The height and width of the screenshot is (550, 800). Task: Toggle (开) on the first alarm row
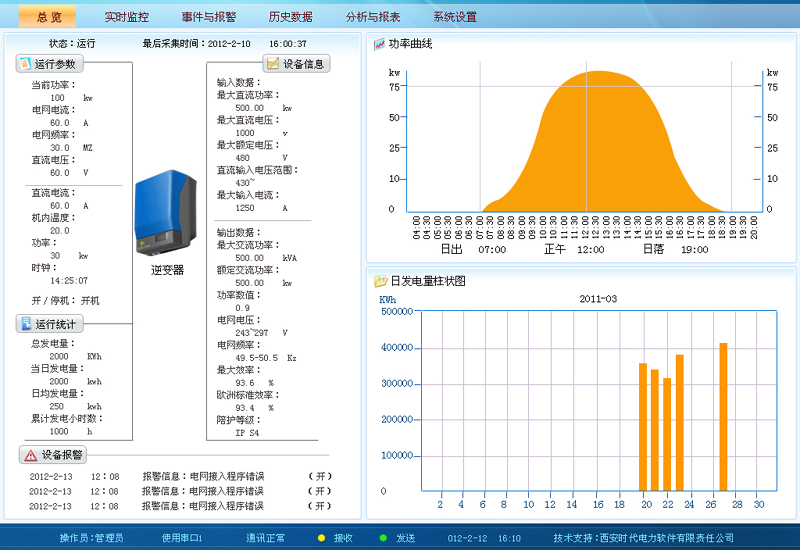(x=319, y=477)
